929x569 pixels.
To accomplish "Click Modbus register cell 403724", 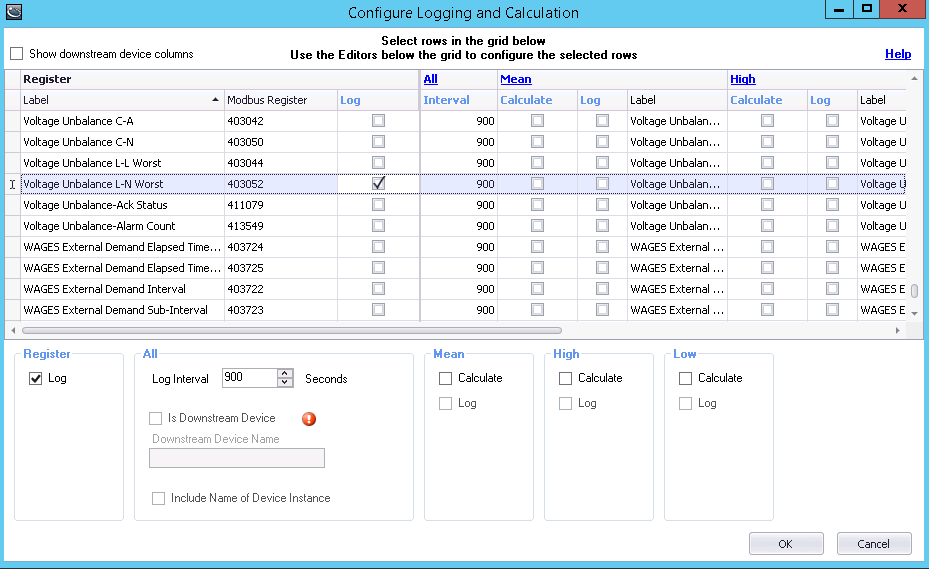I will click(x=281, y=247).
